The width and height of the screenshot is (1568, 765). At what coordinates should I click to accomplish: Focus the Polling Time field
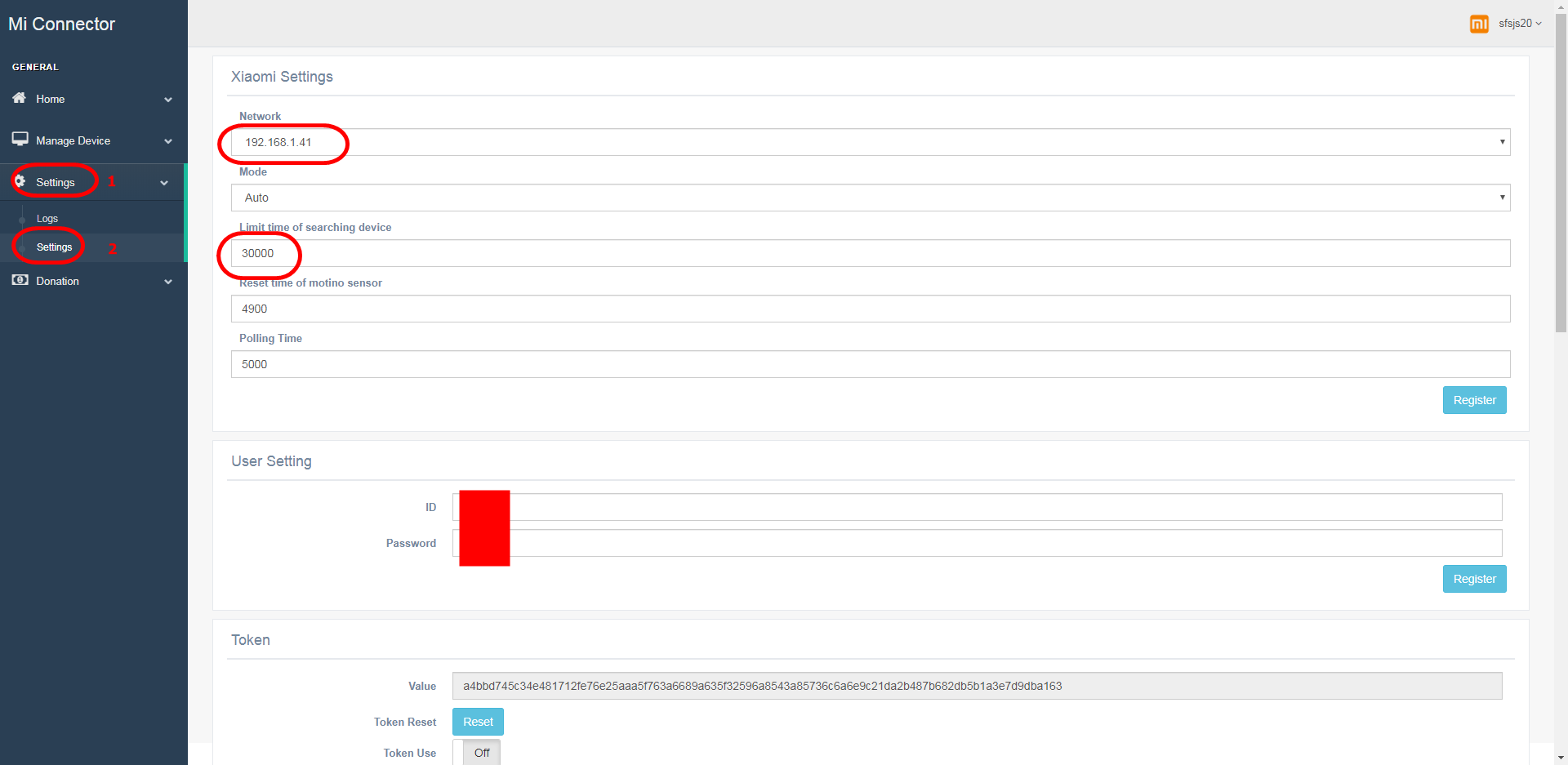(x=871, y=364)
